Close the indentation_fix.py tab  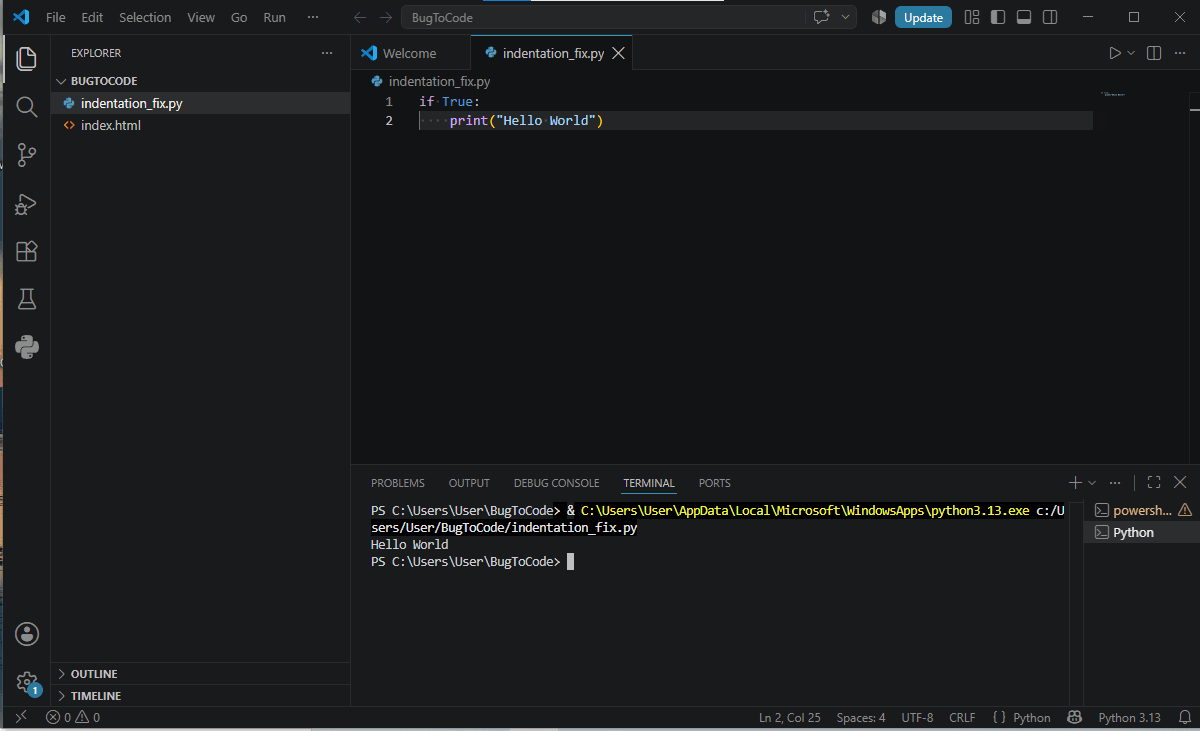619,54
